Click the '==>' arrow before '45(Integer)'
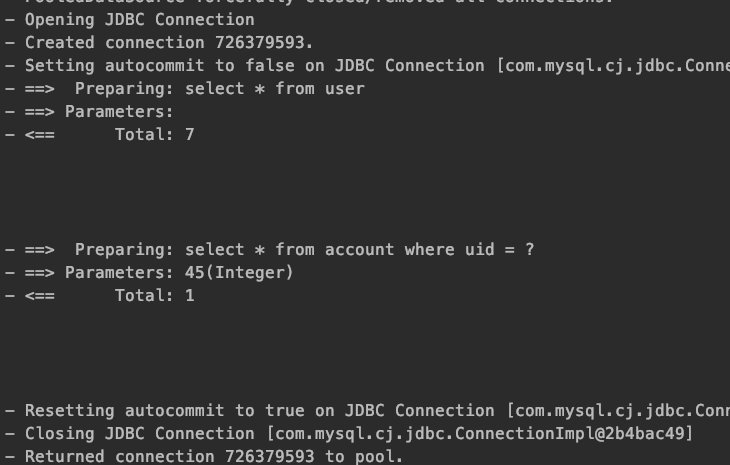 click(x=40, y=273)
